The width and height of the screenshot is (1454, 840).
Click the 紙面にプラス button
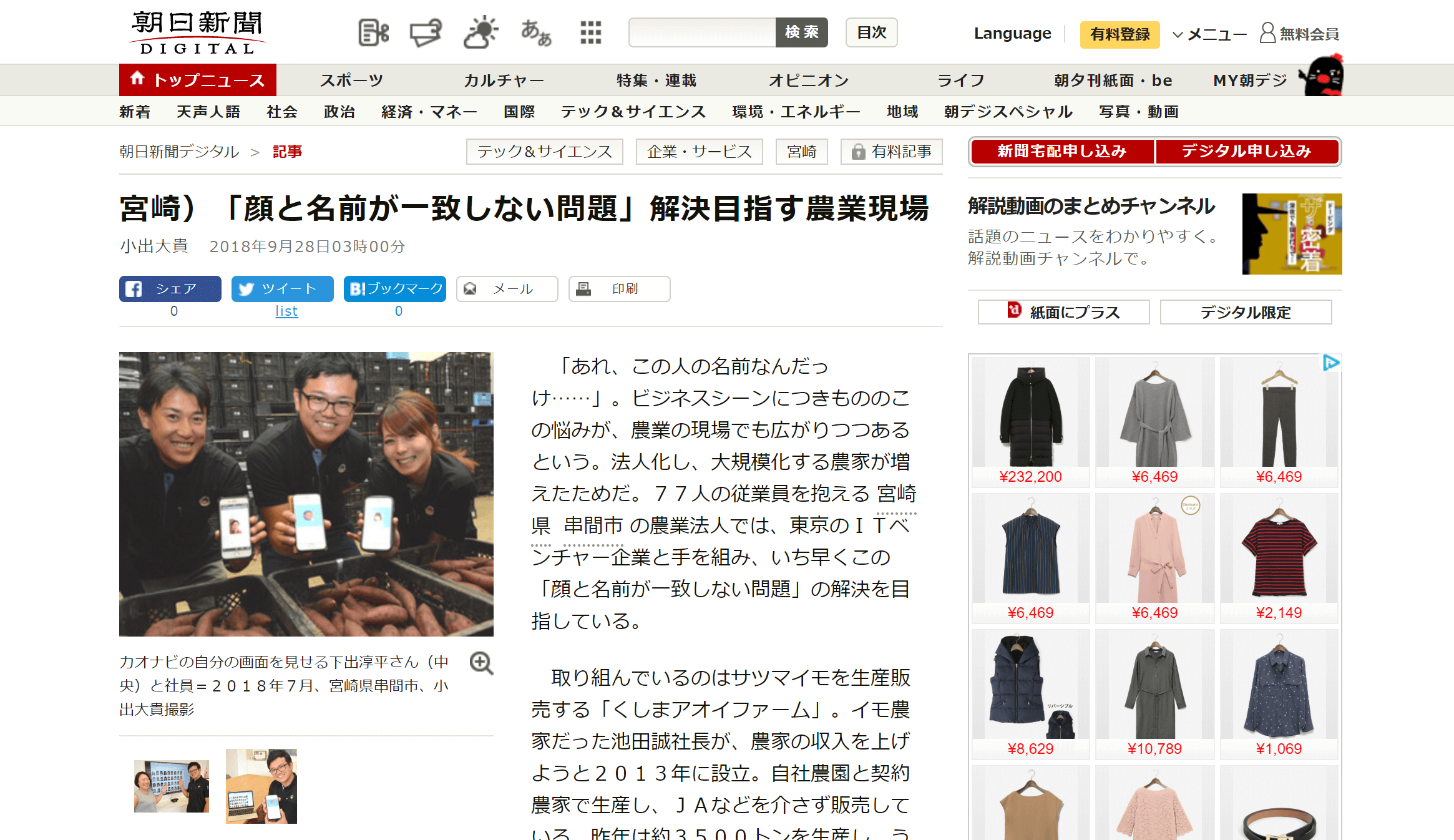click(x=1063, y=312)
